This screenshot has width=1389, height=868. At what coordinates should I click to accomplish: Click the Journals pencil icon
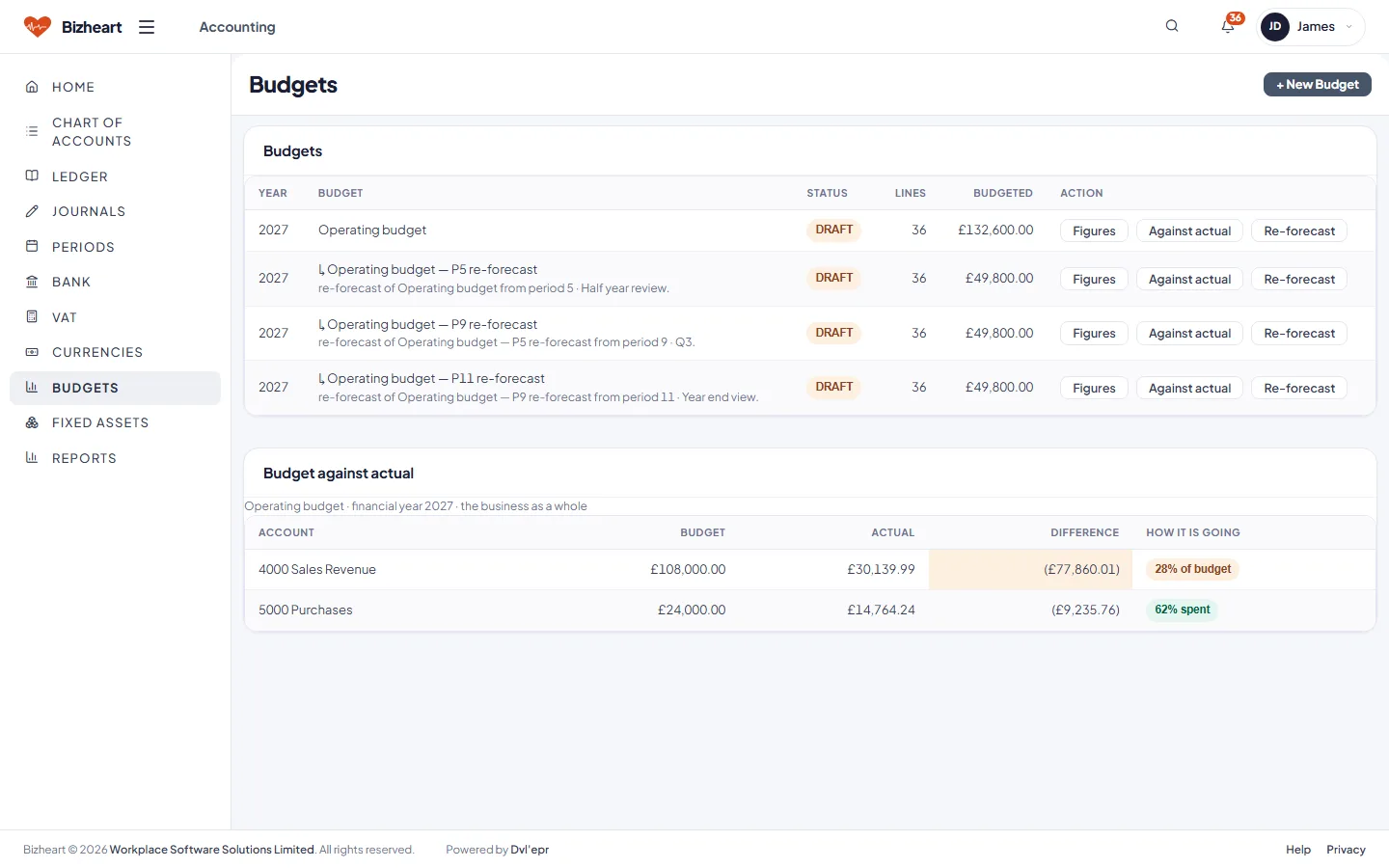32,211
